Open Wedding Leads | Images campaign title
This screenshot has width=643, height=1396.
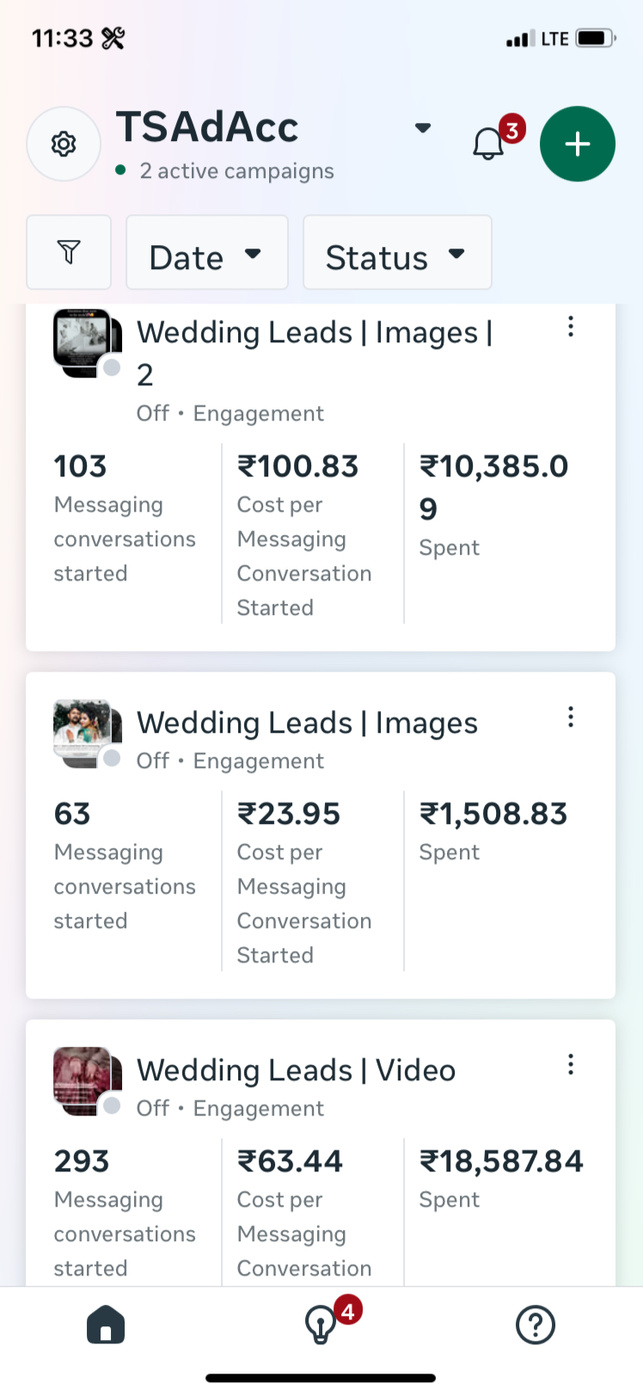tap(306, 722)
